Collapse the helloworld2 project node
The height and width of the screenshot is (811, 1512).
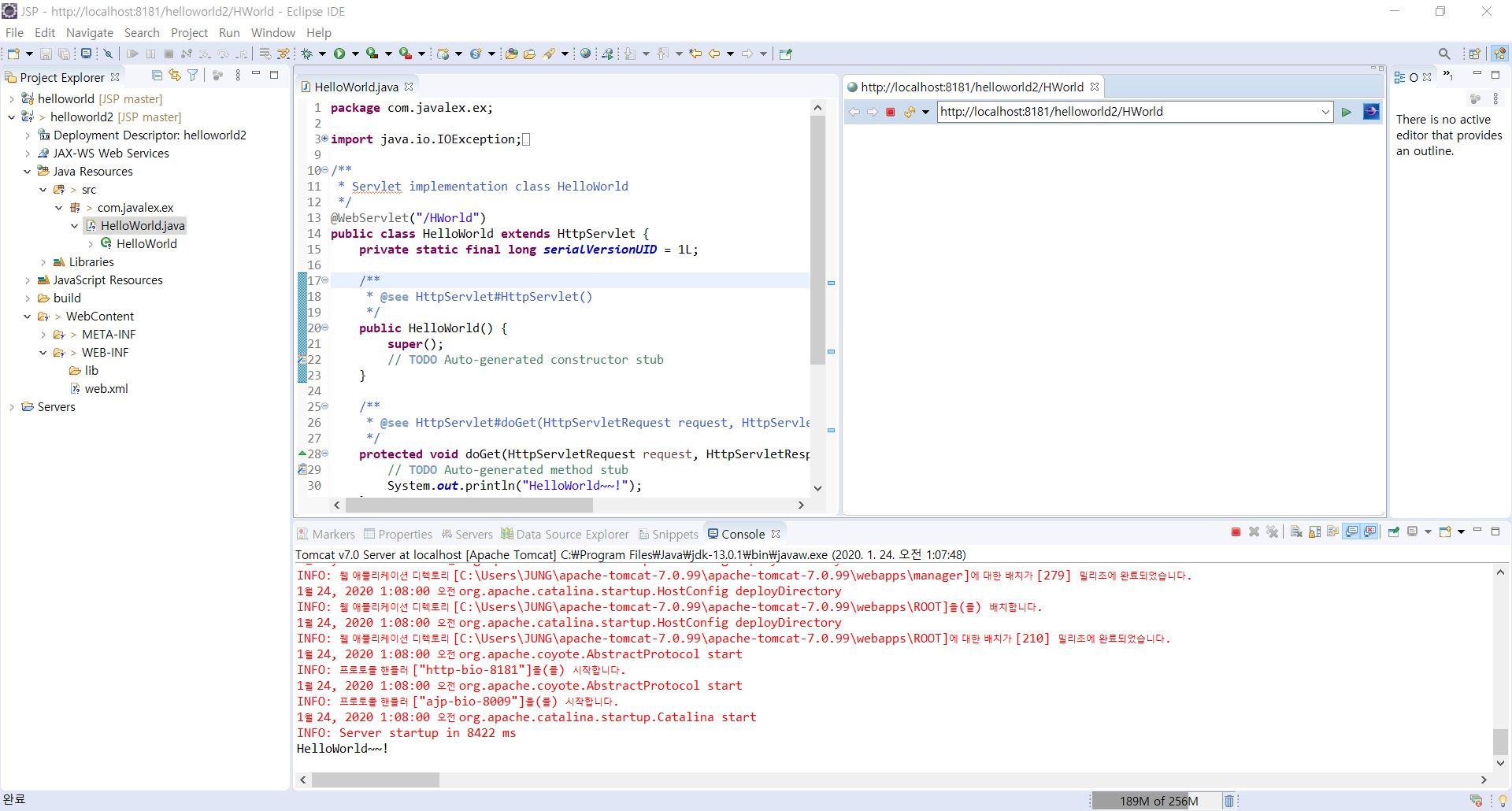tap(11, 117)
